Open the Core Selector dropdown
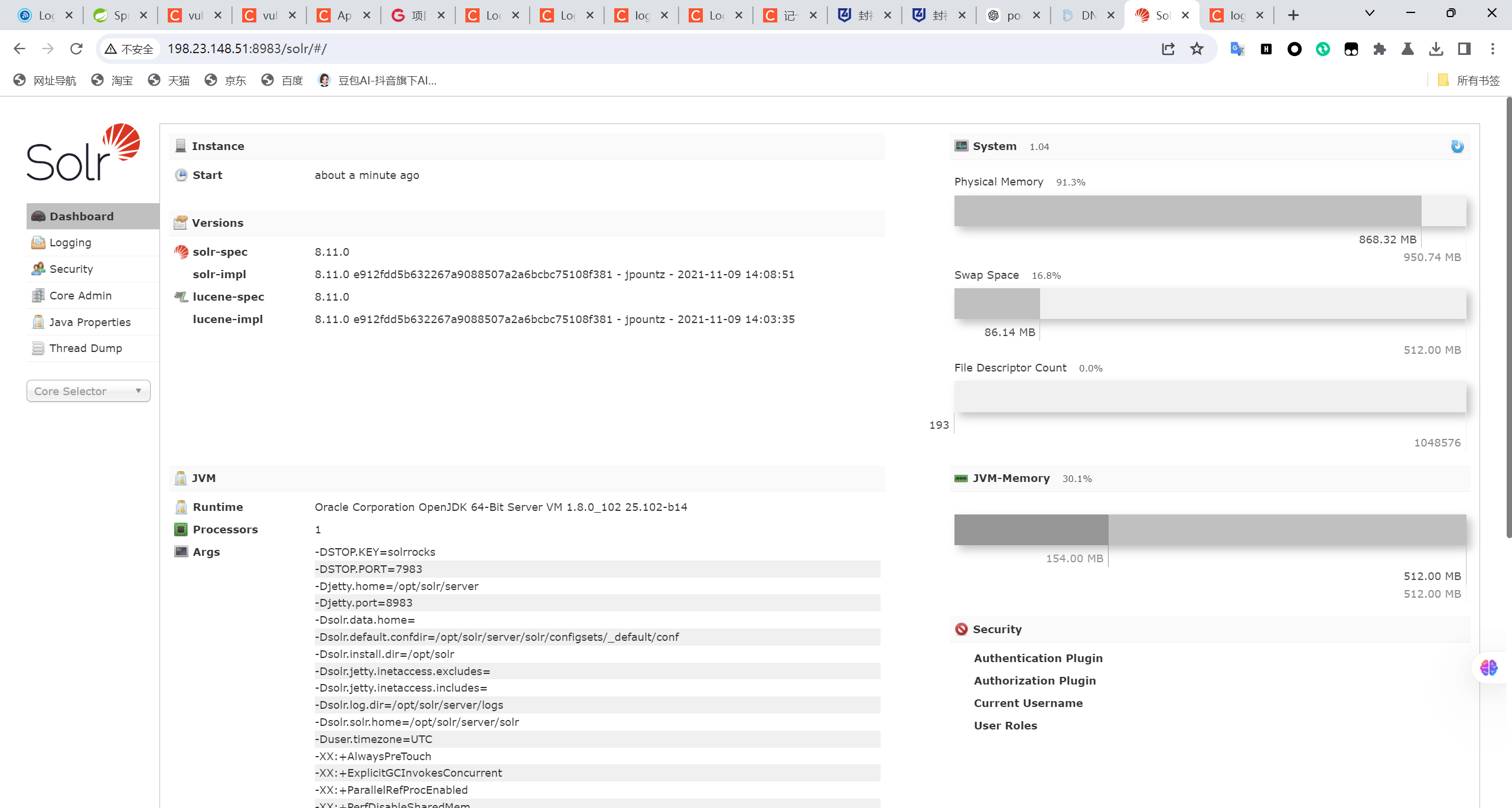1512x808 pixels. tap(89, 391)
